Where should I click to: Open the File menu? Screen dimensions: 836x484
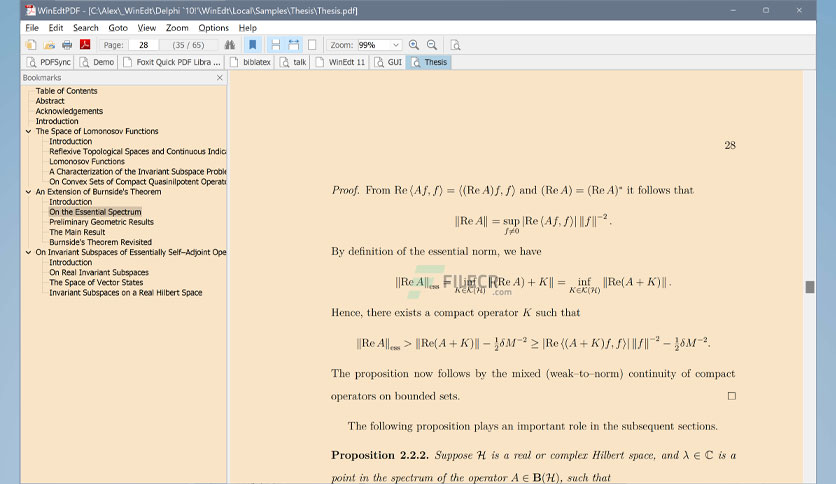pyautogui.click(x=32, y=28)
